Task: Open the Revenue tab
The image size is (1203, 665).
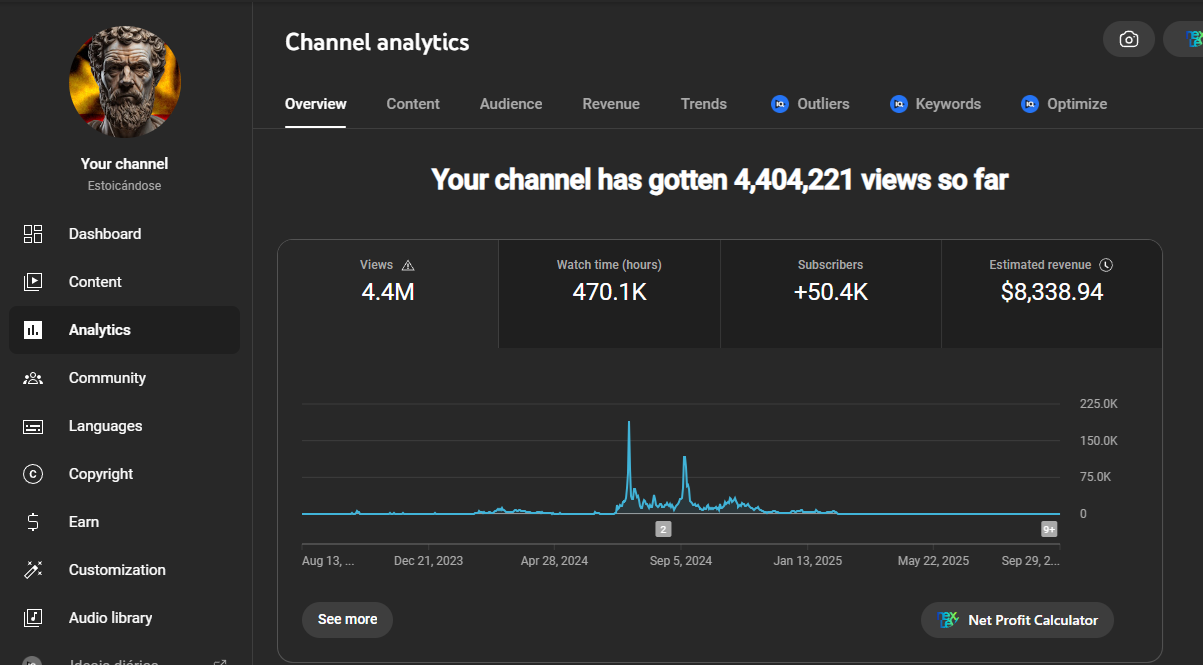Action: 611,104
